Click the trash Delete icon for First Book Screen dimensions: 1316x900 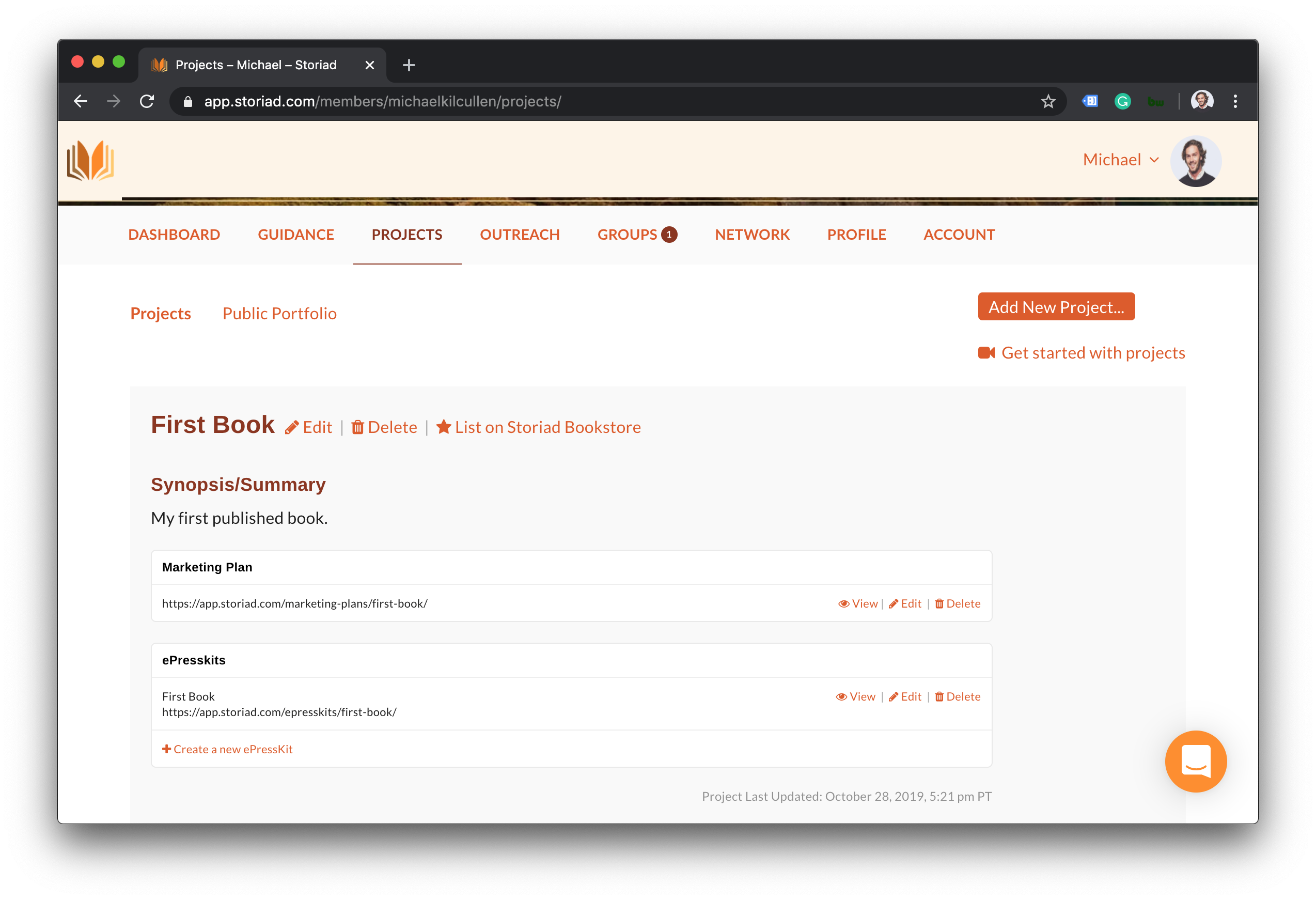point(357,428)
